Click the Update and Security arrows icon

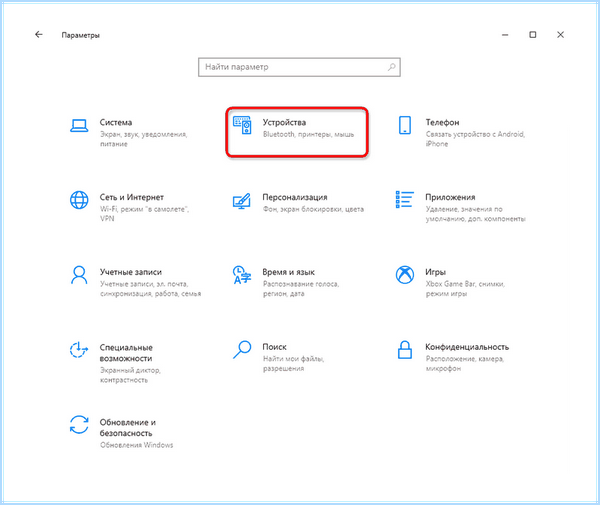(x=79, y=425)
